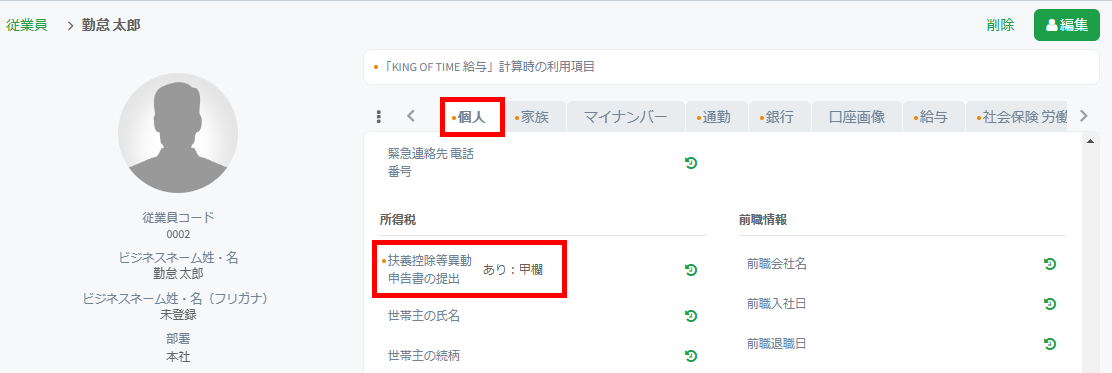Viewport: 1112px width, 373px height.
Task: Switch to the マイナンバー tab
Action: click(626, 117)
